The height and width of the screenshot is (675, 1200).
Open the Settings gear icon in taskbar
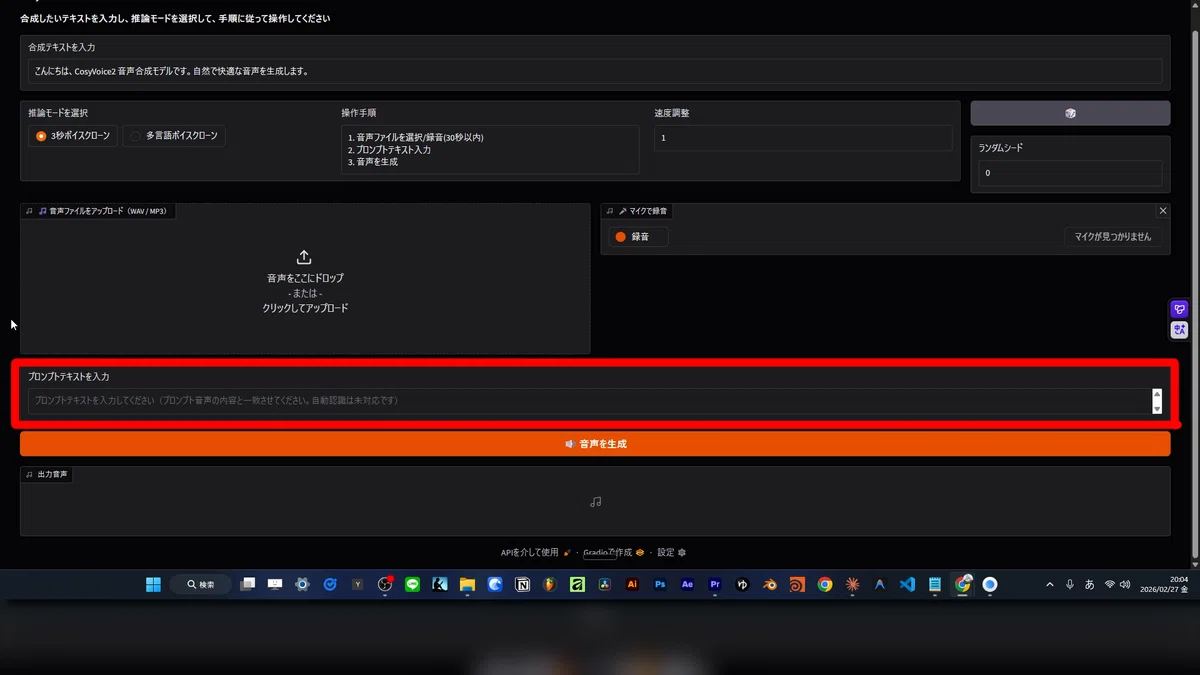point(302,585)
